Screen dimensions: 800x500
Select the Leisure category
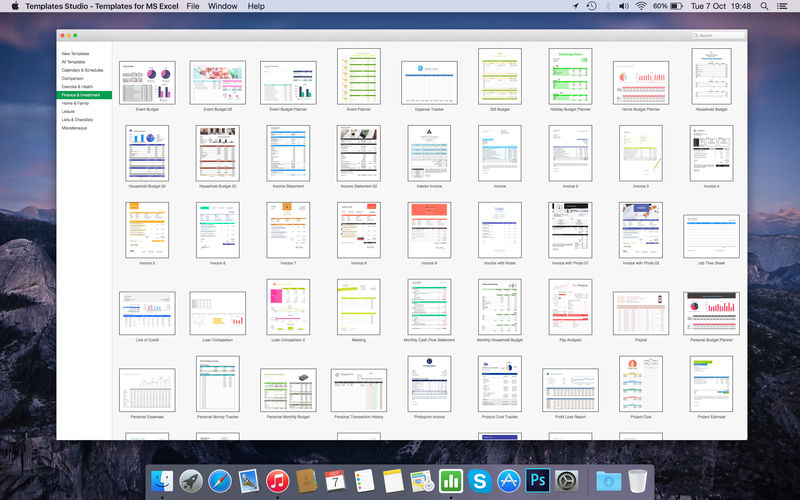(x=68, y=111)
